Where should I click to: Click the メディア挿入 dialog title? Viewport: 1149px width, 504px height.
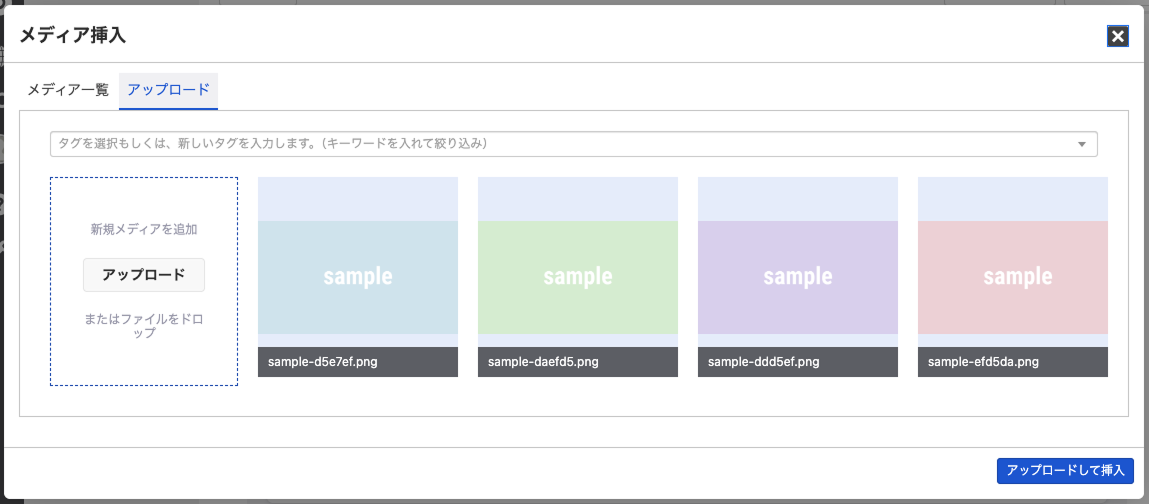tap(73, 35)
